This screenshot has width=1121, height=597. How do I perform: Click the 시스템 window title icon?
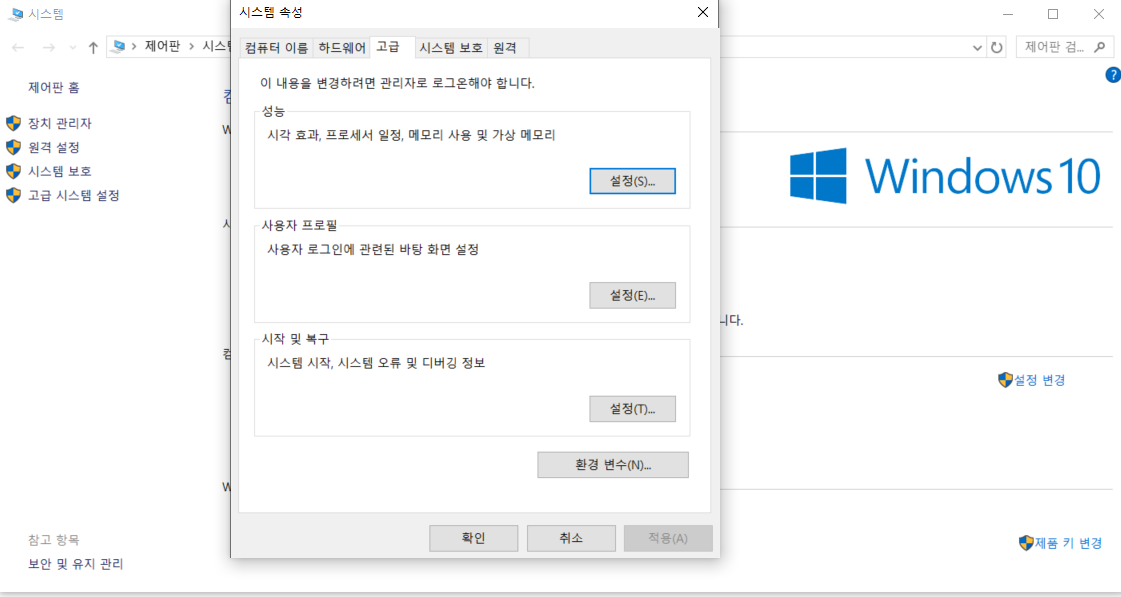(15, 14)
